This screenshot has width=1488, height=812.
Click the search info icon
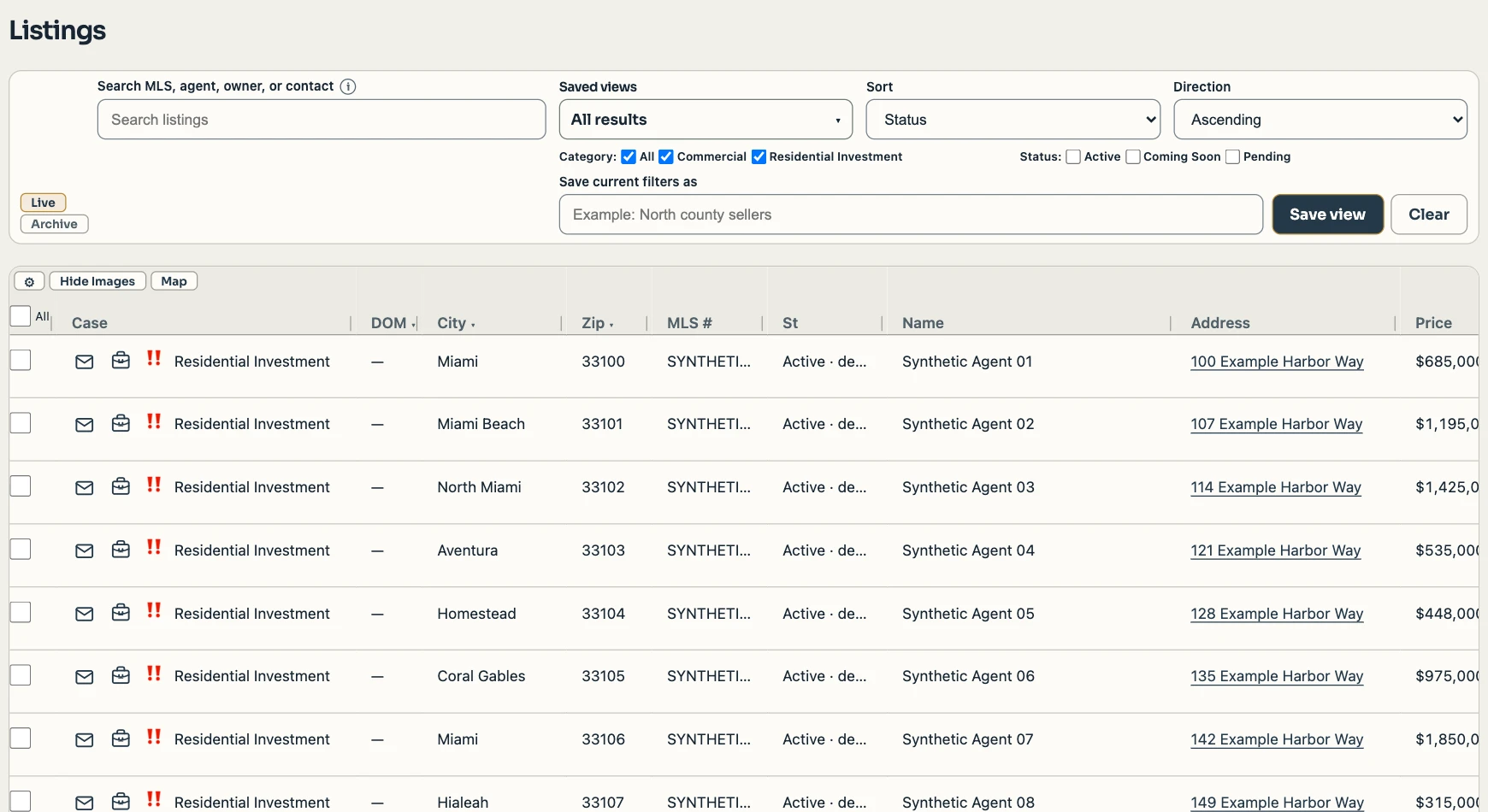[x=348, y=86]
